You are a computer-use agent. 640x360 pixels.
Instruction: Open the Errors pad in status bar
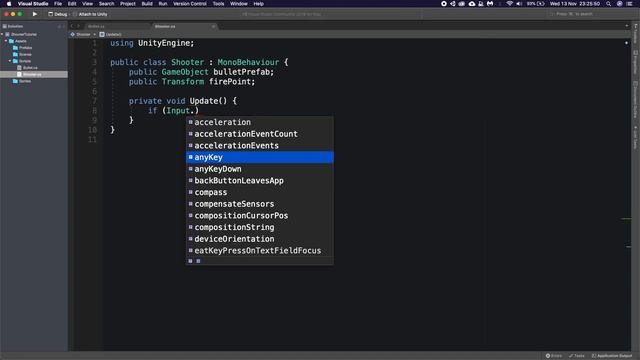(554, 356)
